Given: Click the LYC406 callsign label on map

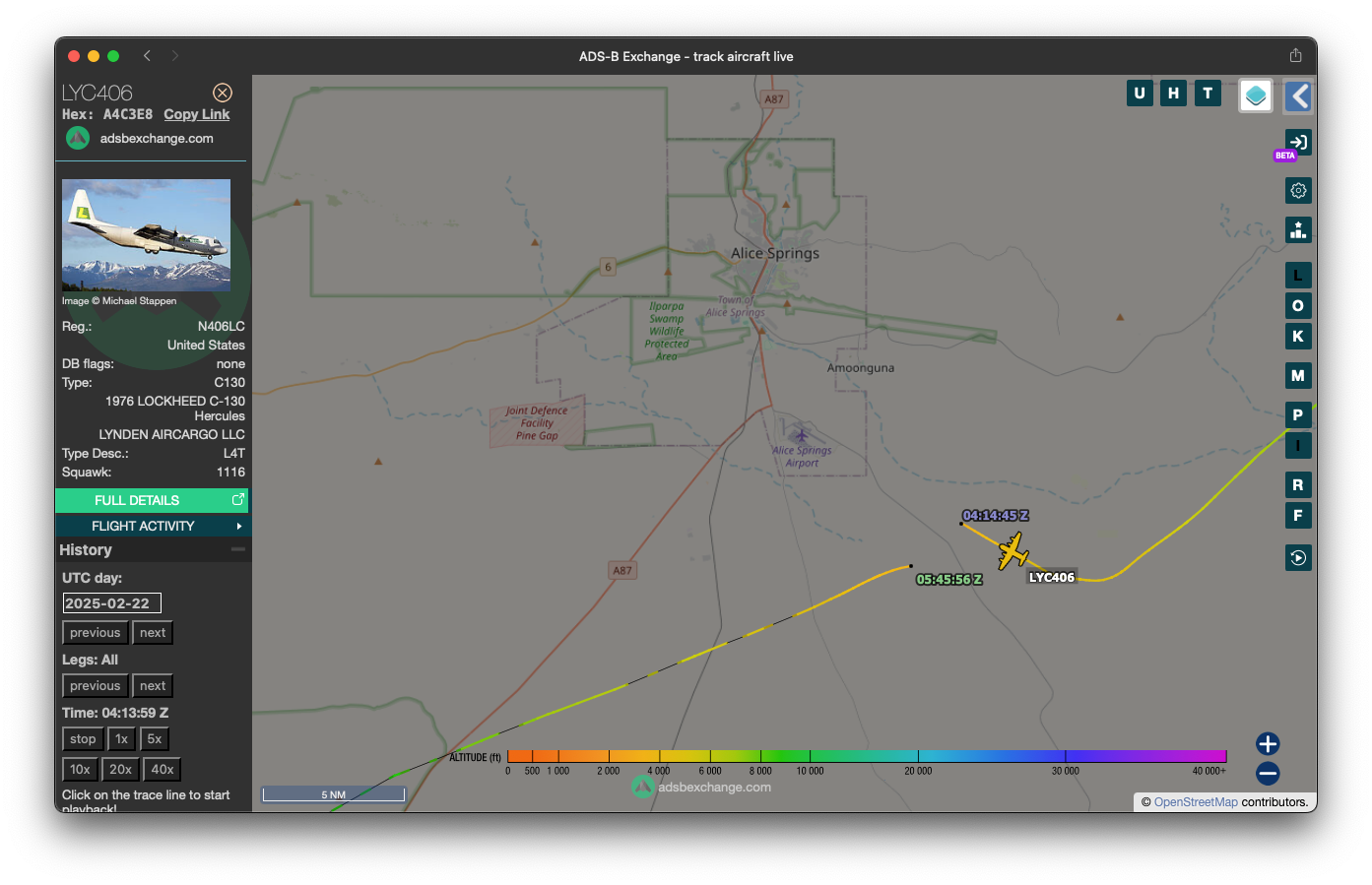Looking at the screenshot, I should 1052,578.
